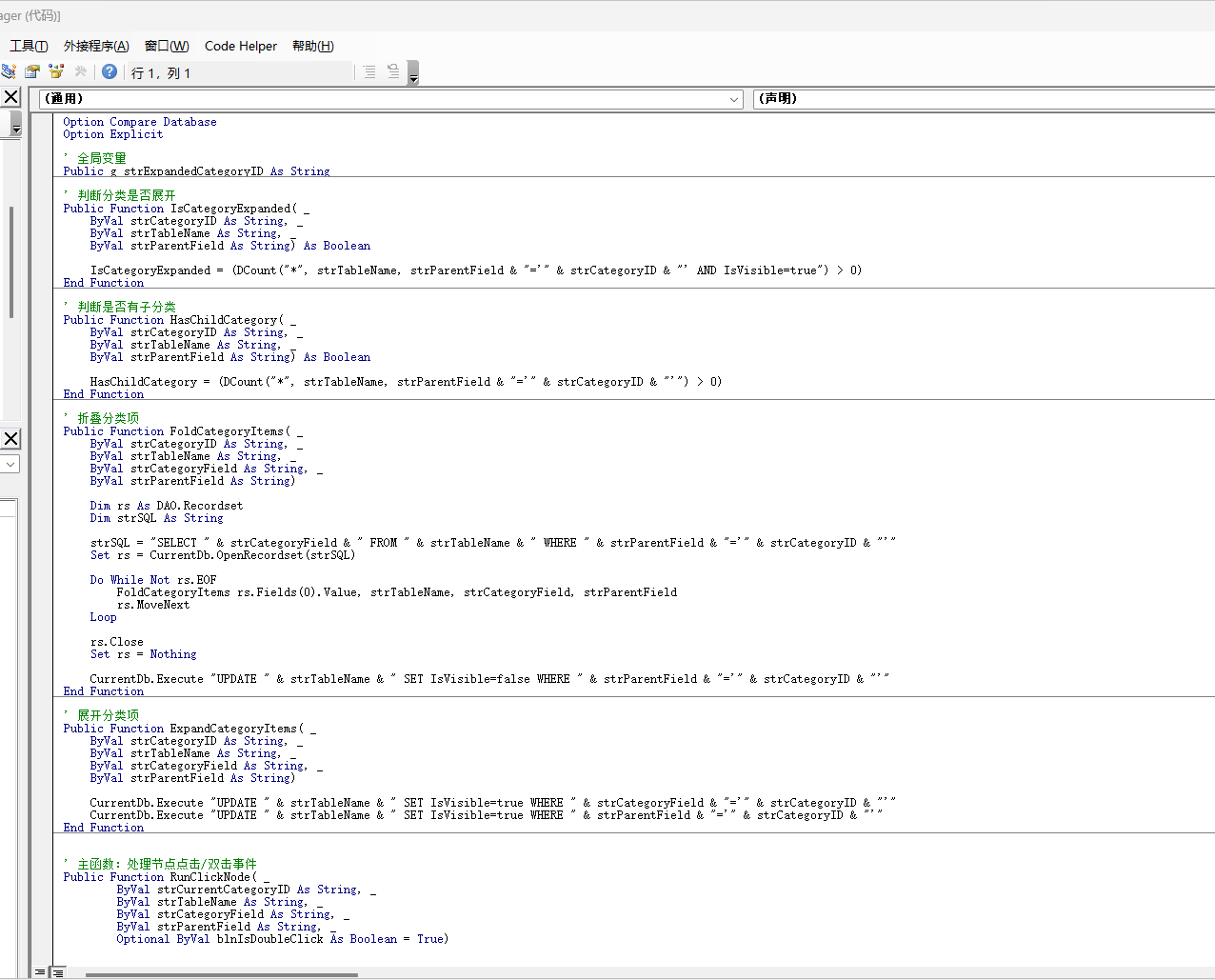1215x980 pixels.
Task: Open the (声明) procedure dropdown
Action: click(x=981, y=99)
